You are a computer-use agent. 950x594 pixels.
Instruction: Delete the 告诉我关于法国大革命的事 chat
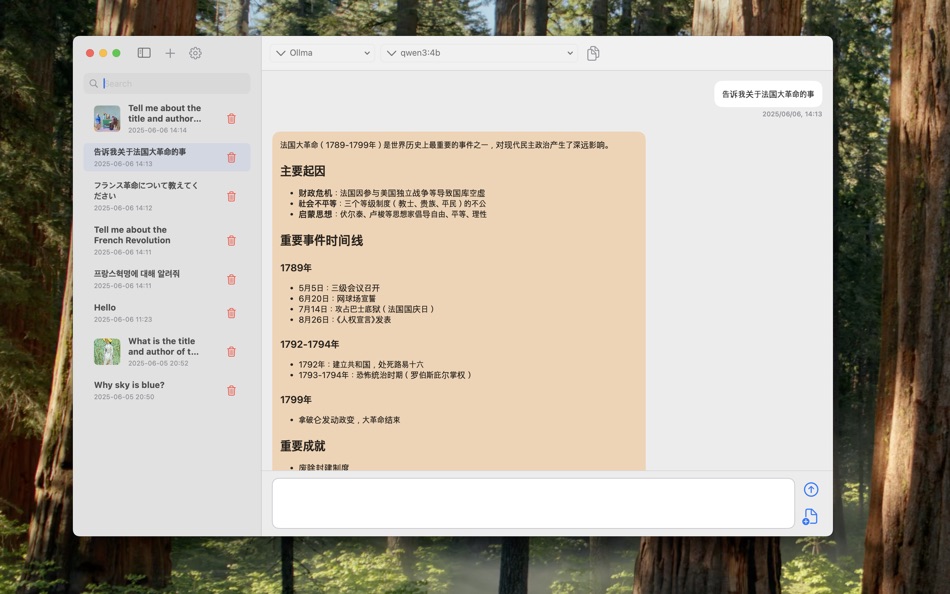(x=231, y=157)
